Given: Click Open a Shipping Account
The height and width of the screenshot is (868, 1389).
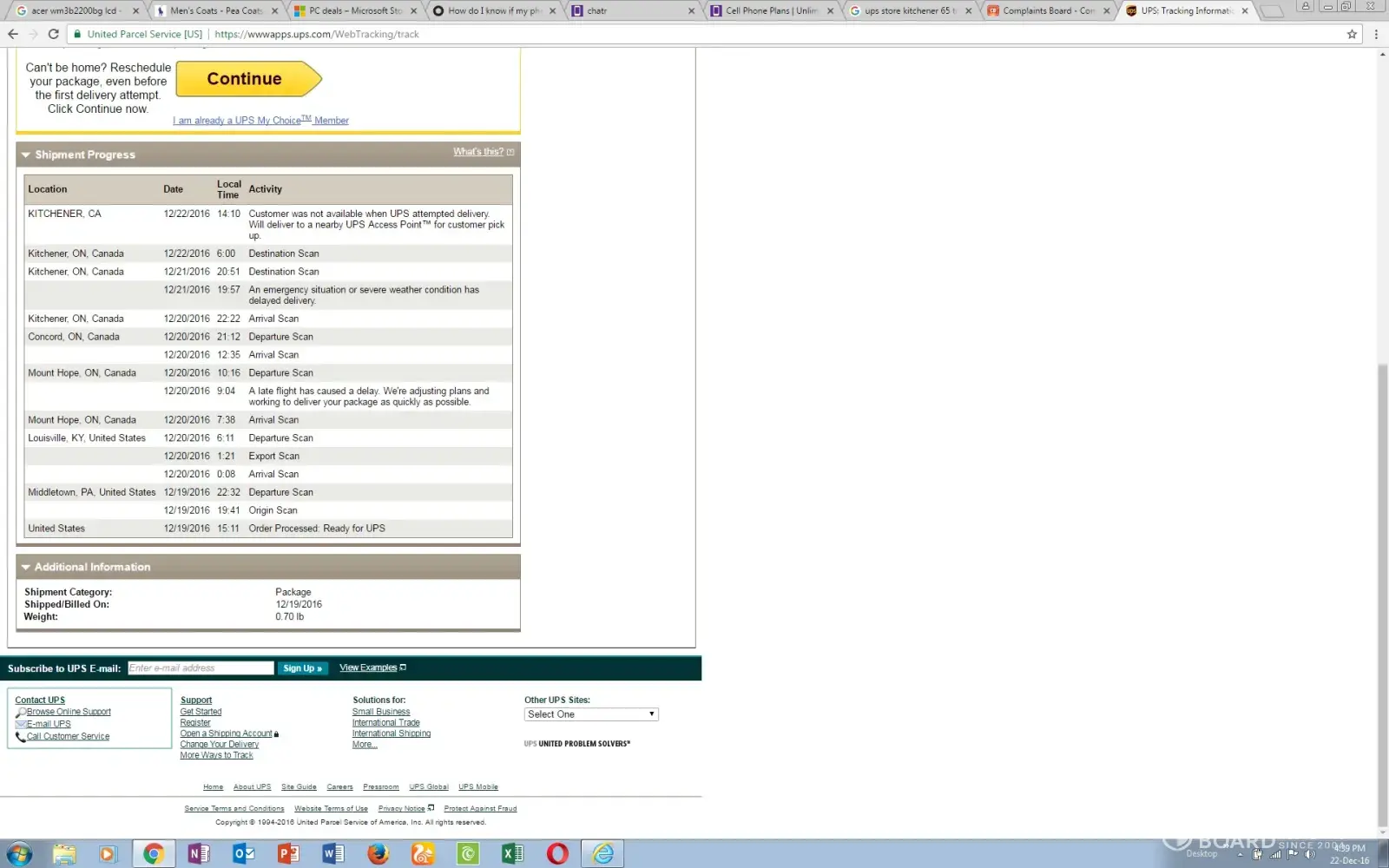Looking at the screenshot, I should (227, 733).
